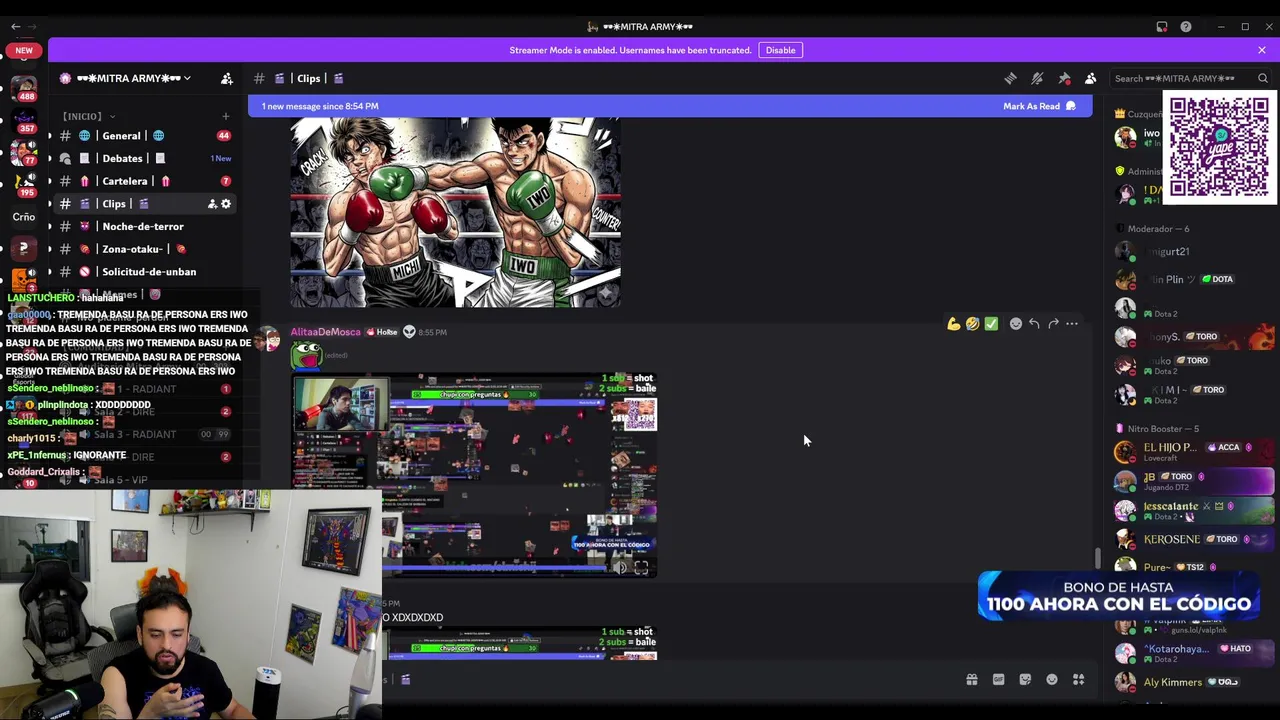React with the green checkmark emoji
The width and height of the screenshot is (1280, 720).
(x=991, y=324)
